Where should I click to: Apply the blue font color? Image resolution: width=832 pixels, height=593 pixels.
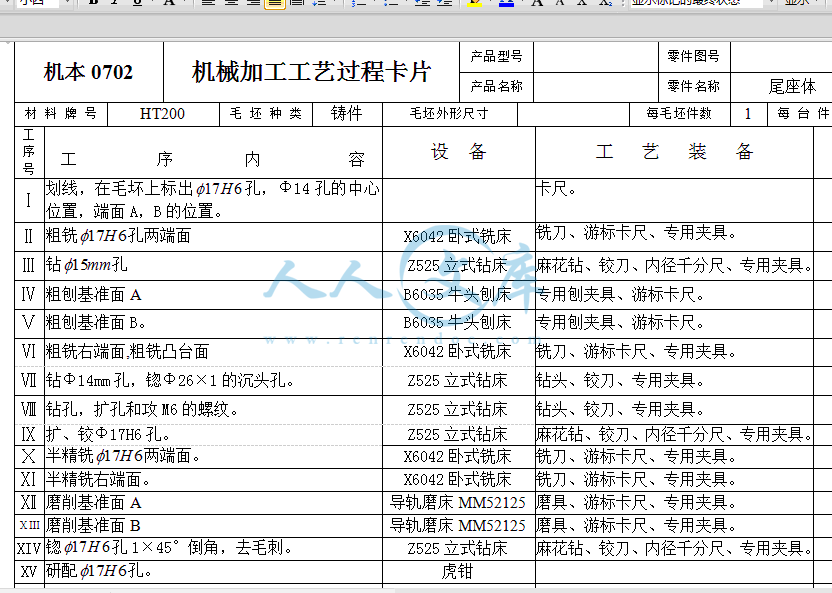(507, 2)
